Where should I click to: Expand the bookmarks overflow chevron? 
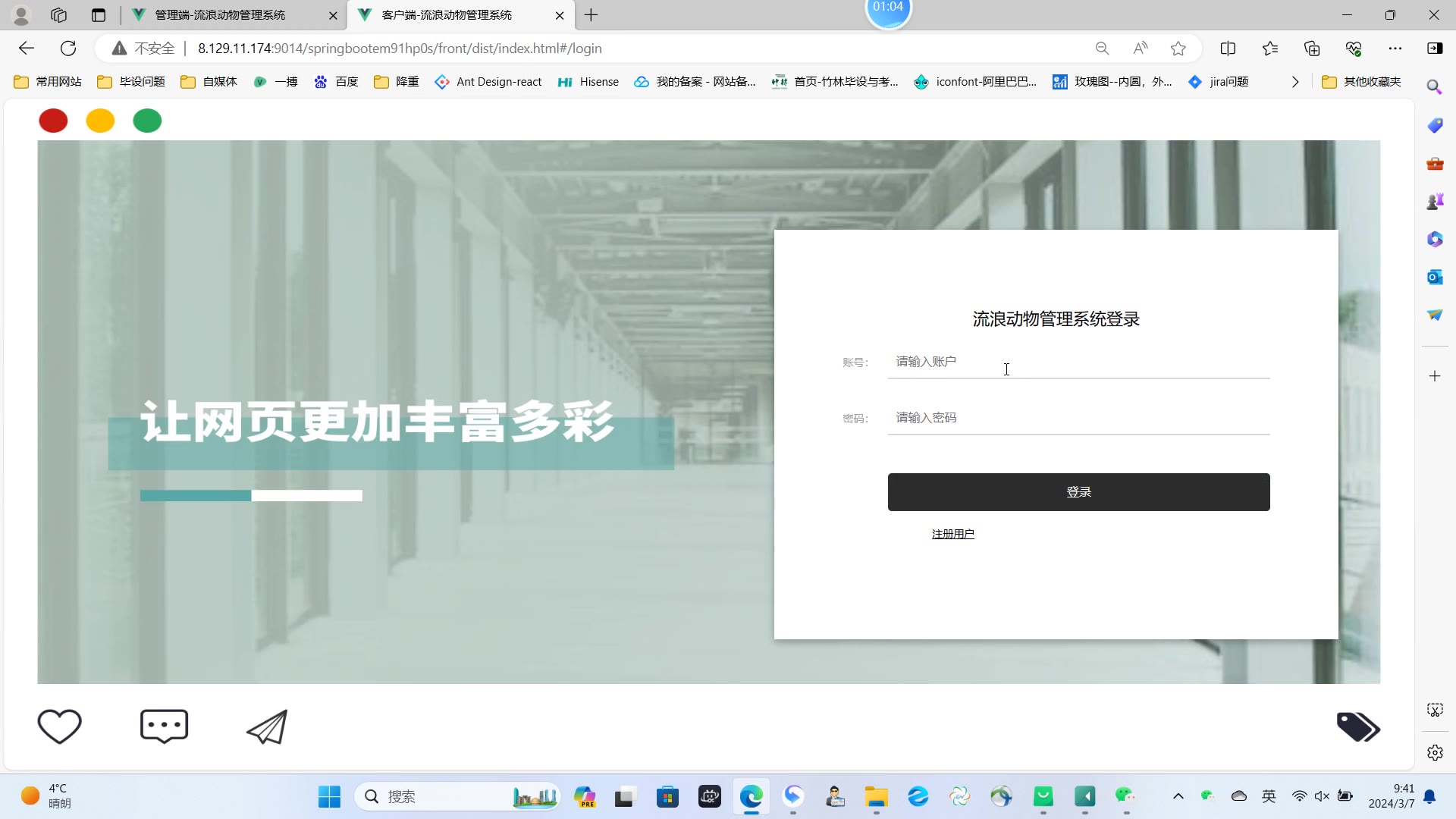pyautogui.click(x=1295, y=82)
